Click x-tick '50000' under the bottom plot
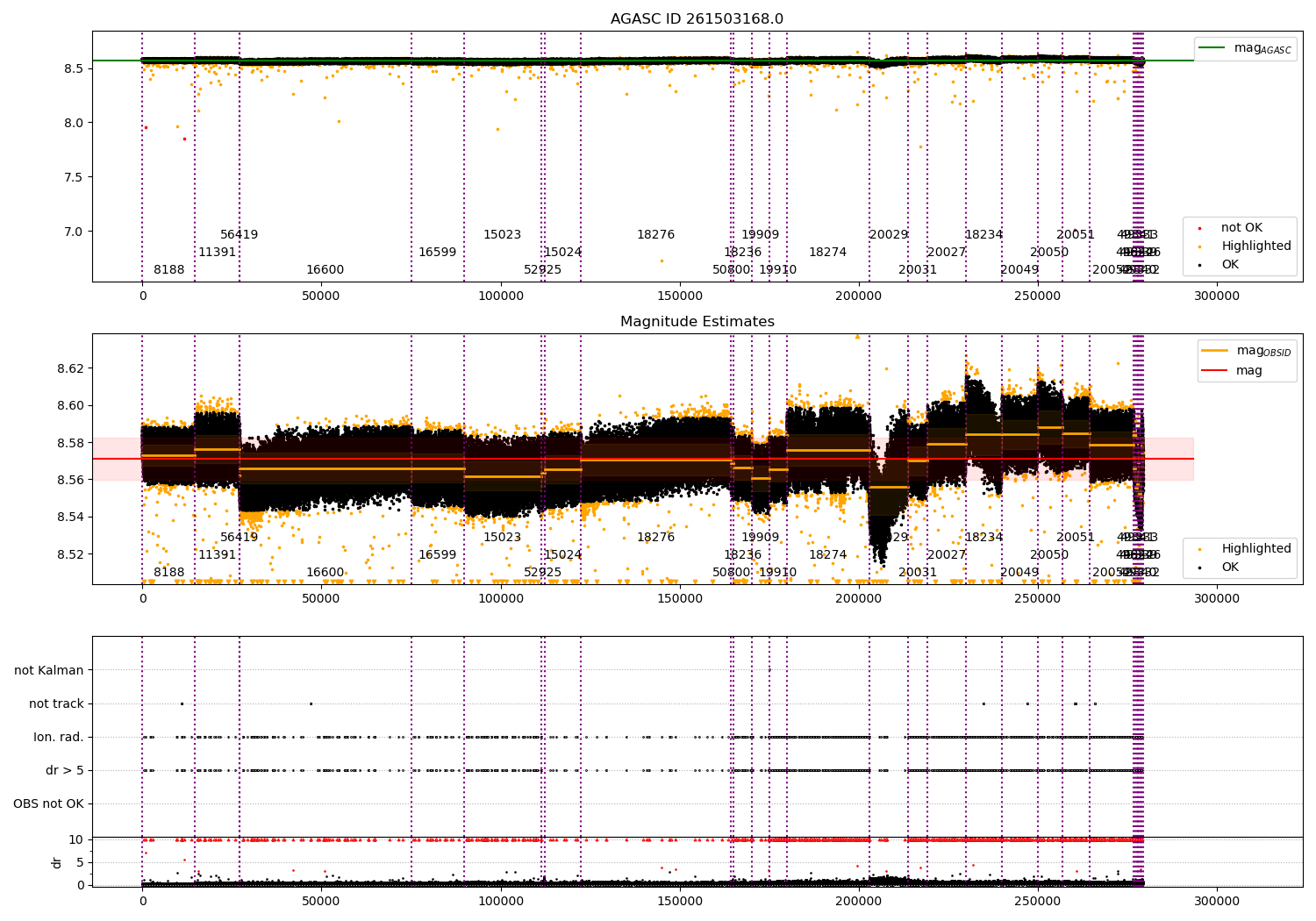Image resolution: width=1316 pixels, height=921 pixels. [321, 902]
